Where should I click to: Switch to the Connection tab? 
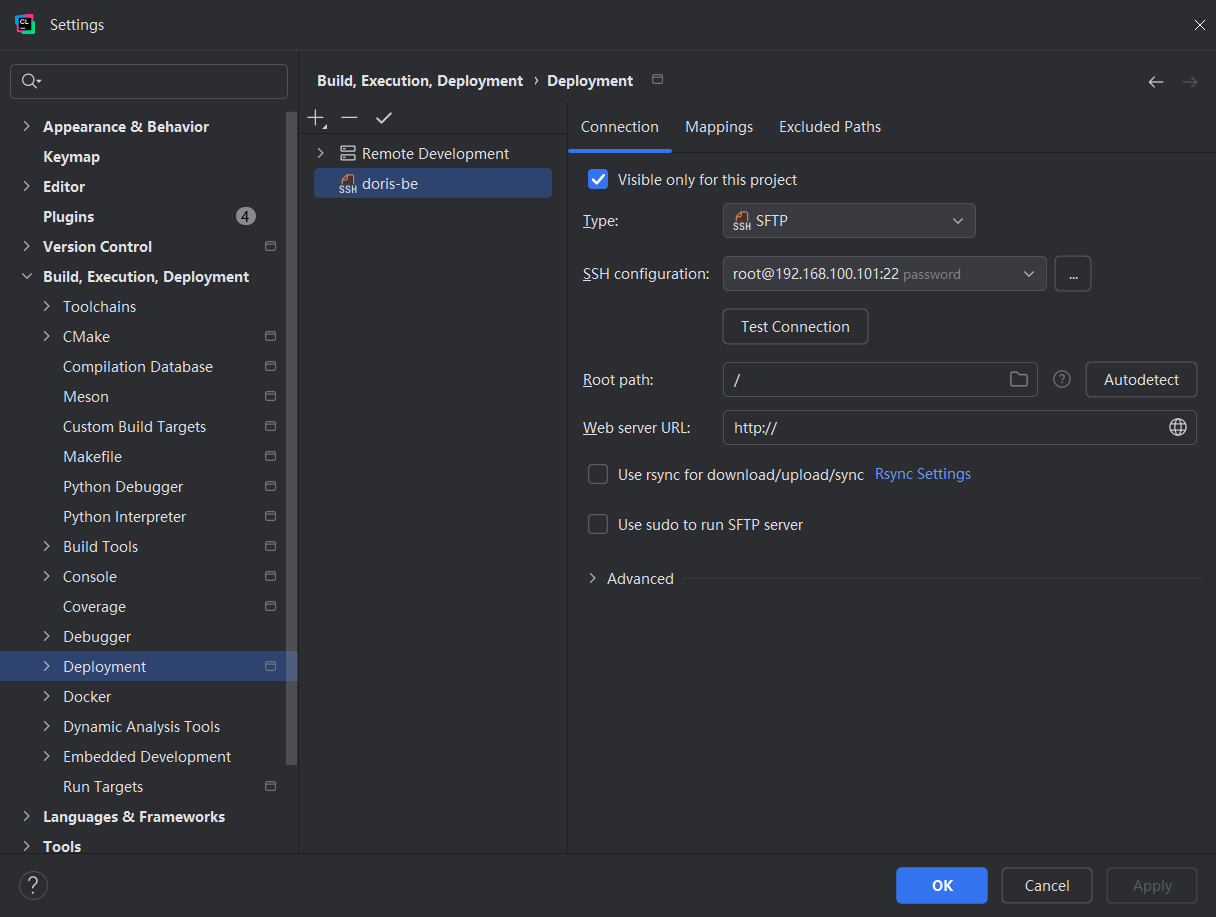(x=620, y=127)
